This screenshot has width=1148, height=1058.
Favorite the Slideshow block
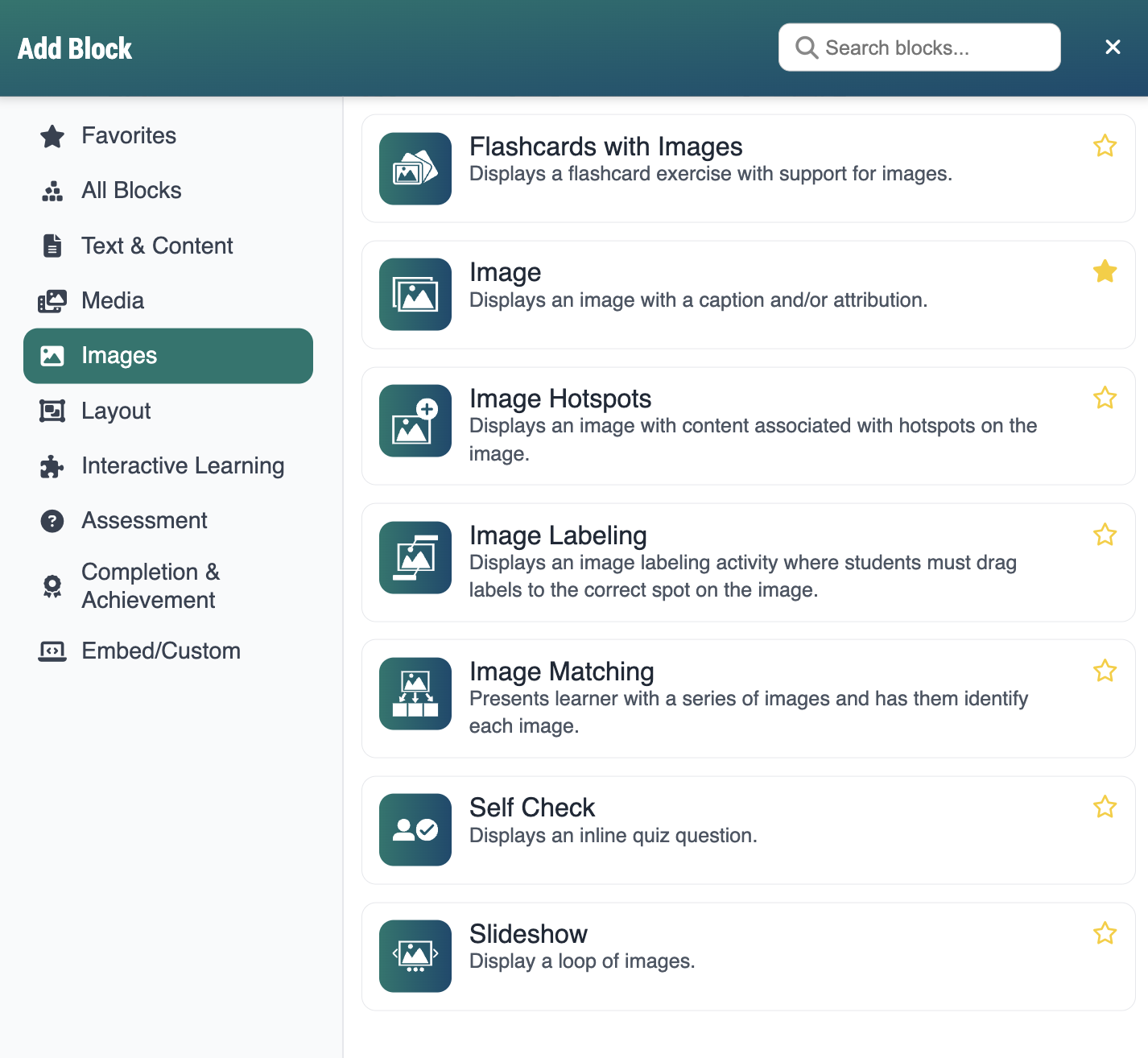(1105, 933)
